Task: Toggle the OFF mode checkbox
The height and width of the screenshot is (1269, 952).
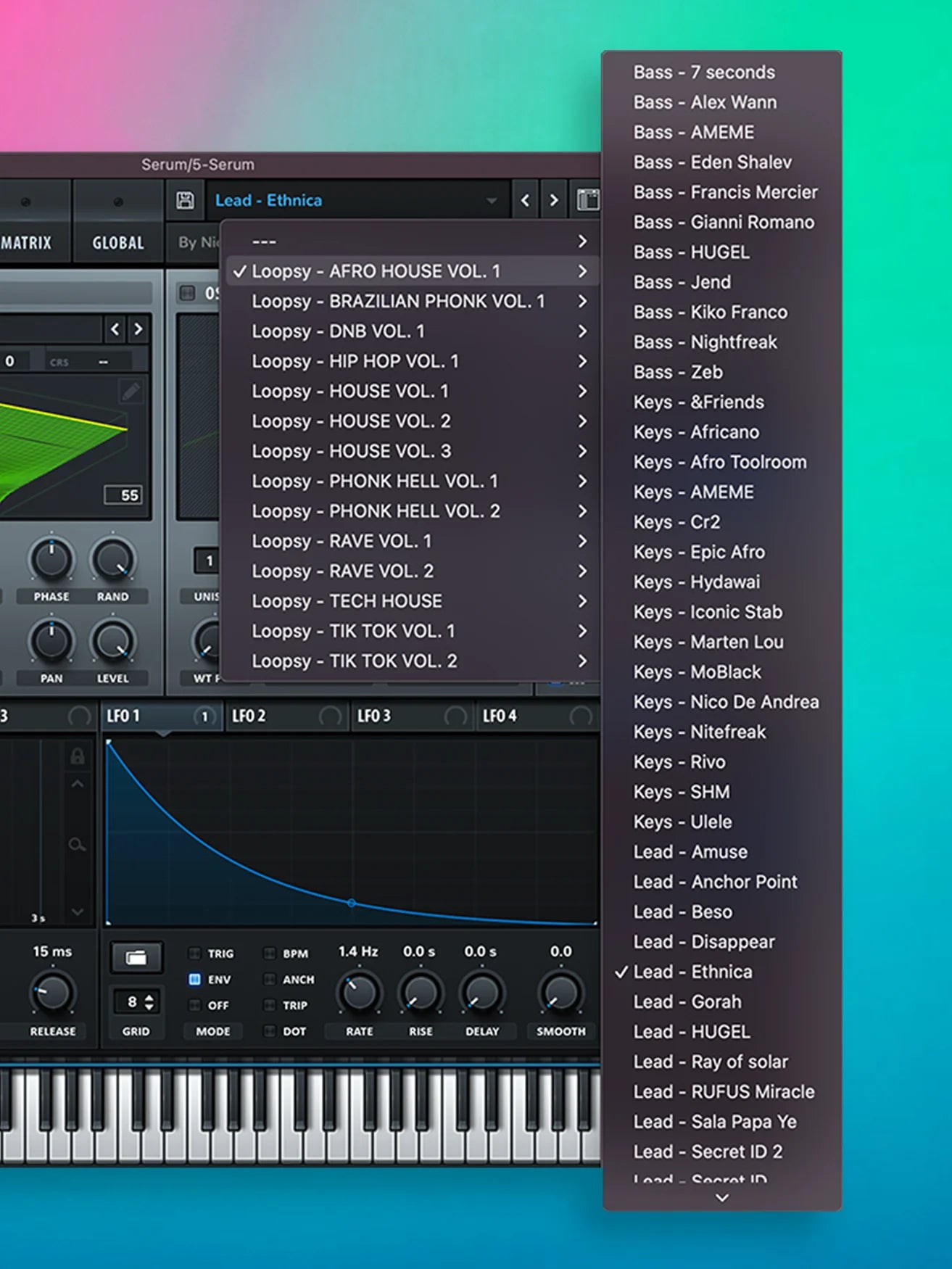Action: point(194,1005)
